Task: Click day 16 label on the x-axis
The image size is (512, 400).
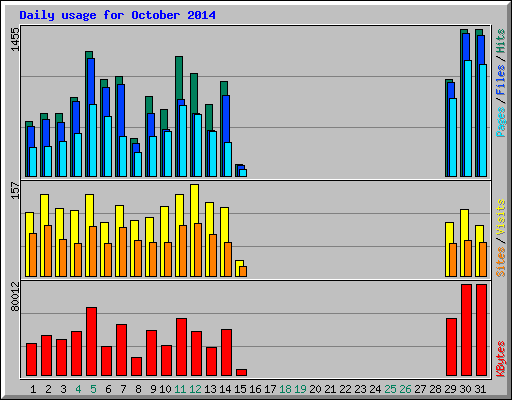Action: 255,389
